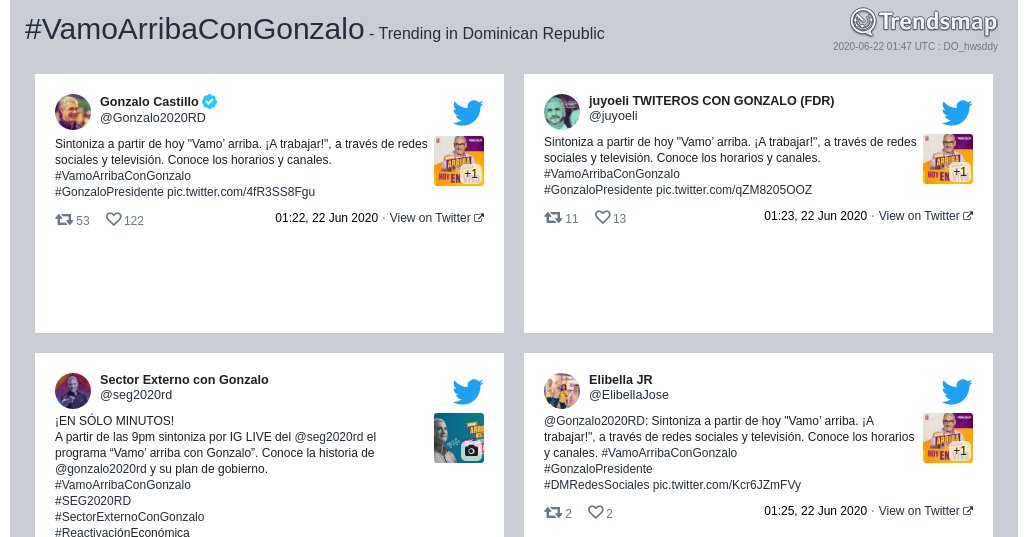This screenshot has height=537, width=1028.
Task: Click juyoeli TWITEROS CON GONZALO (FDR) name
Action: click(711, 100)
